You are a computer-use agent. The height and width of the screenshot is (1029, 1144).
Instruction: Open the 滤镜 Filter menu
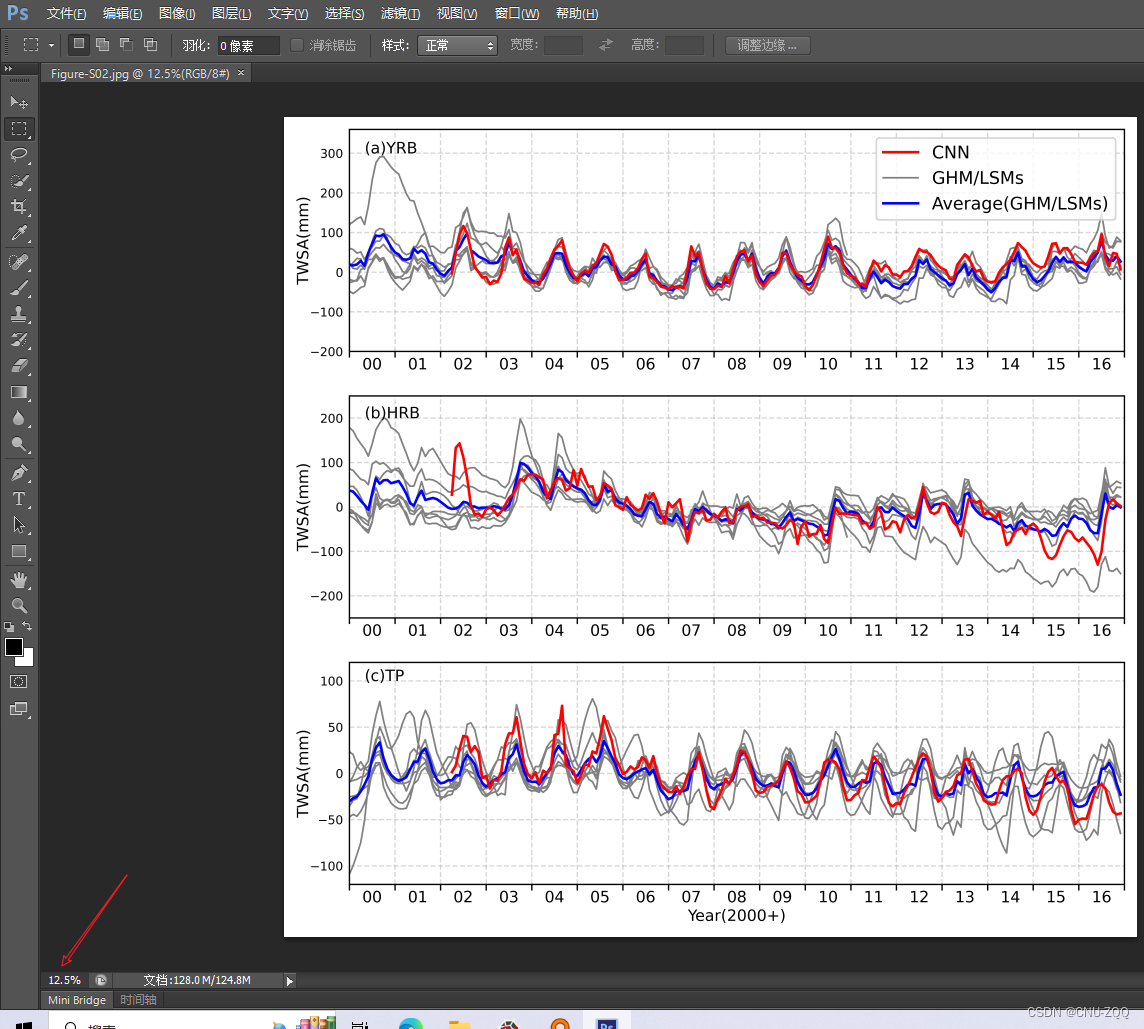(x=401, y=14)
